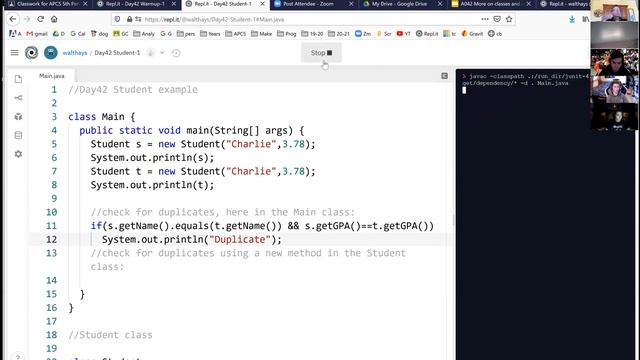
Task: Open the Database sidebar panel
Action: pyautogui.click(x=18, y=135)
